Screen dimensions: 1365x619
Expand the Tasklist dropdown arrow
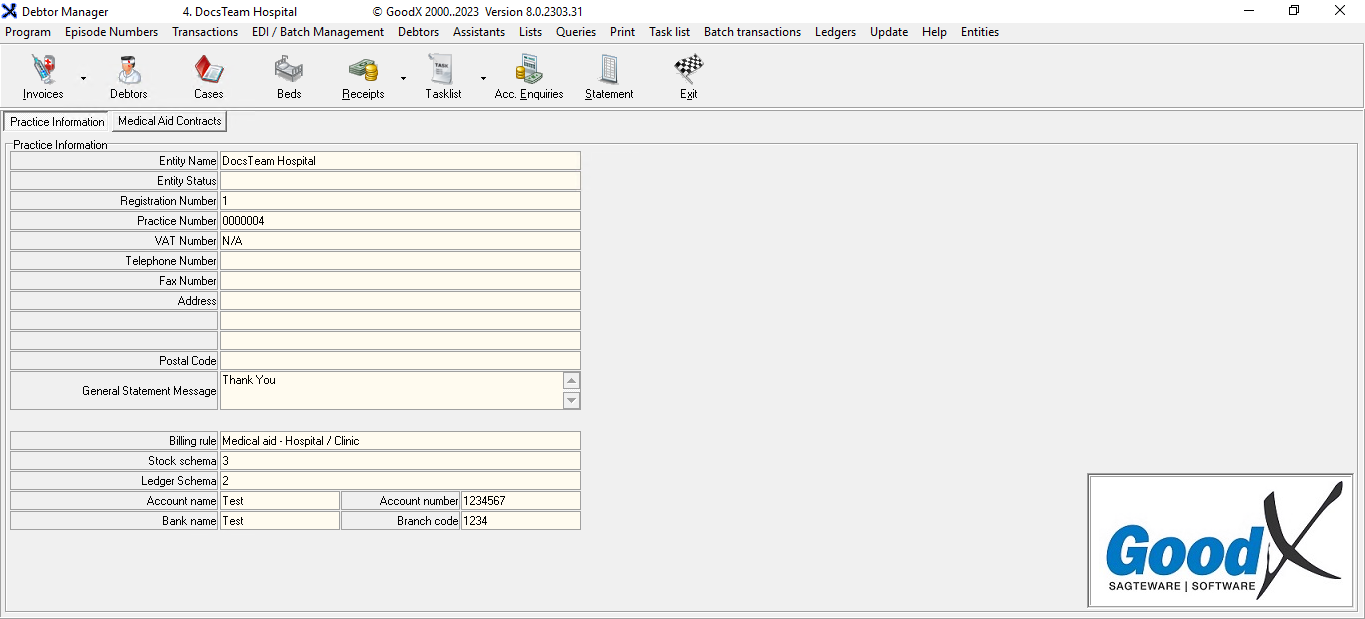pos(483,78)
